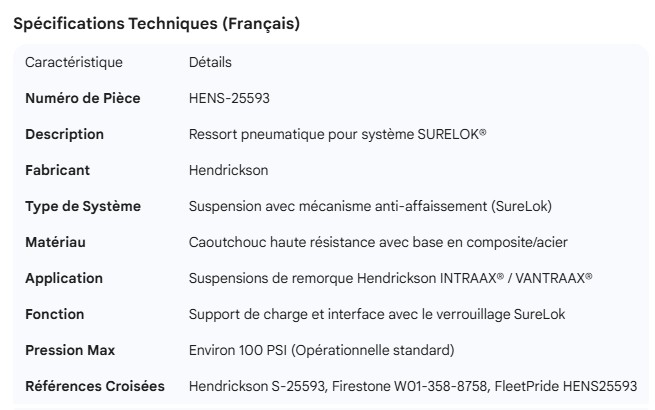Click the 'Spécifications Techniques (Français)' heading
The height and width of the screenshot is (410, 655).
click(156, 24)
